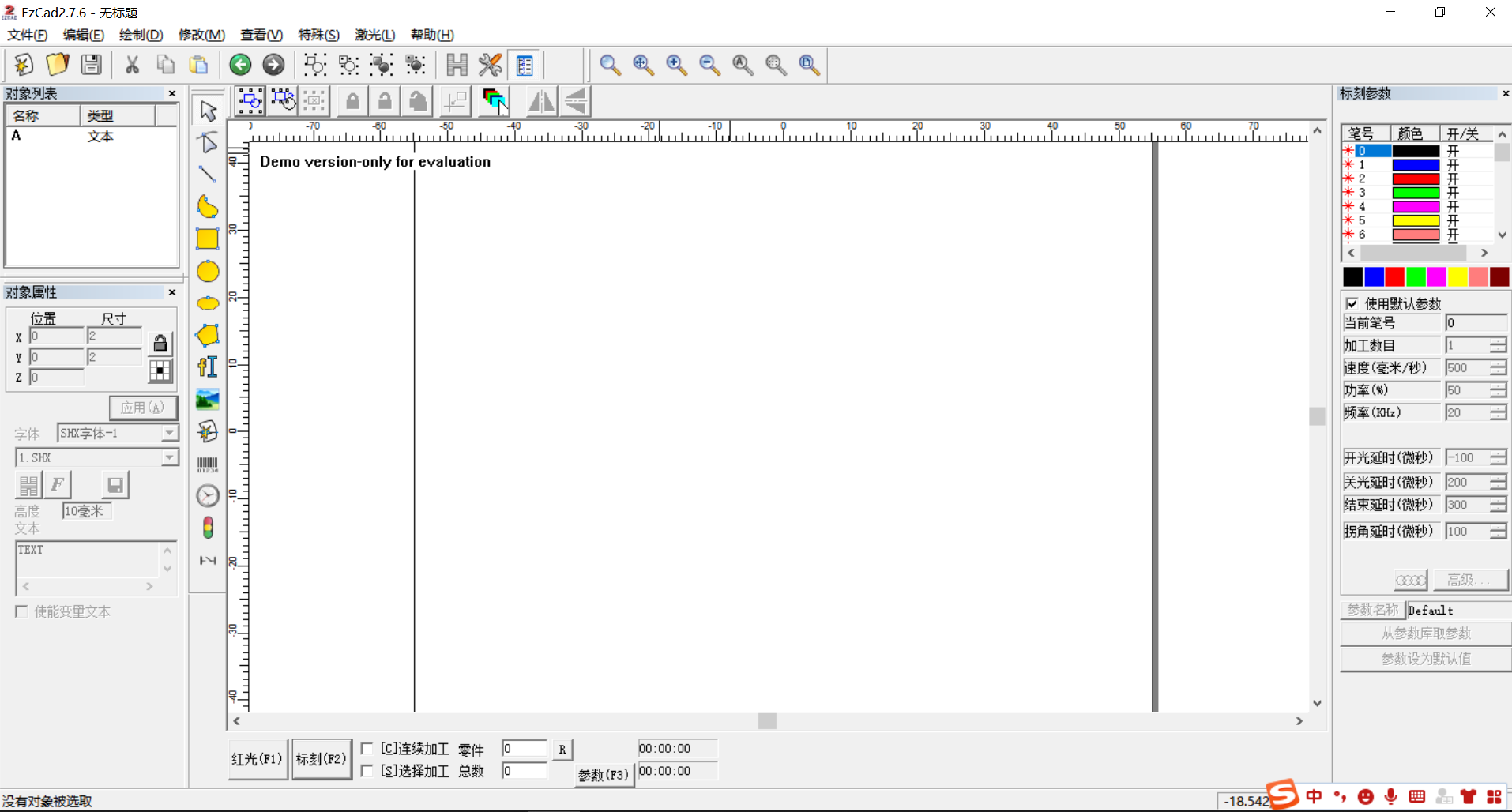Screen dimensions: 1512x812
Task: Click the 标刻(F2) mark button
Action: tap(322, 759)
